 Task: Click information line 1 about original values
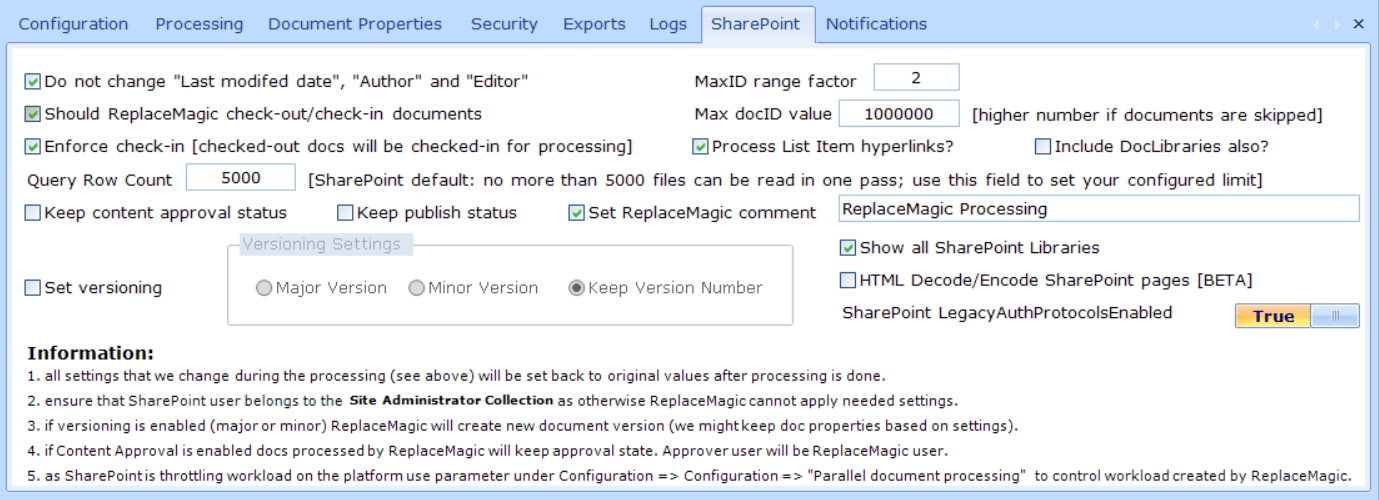tap(456, 377)
